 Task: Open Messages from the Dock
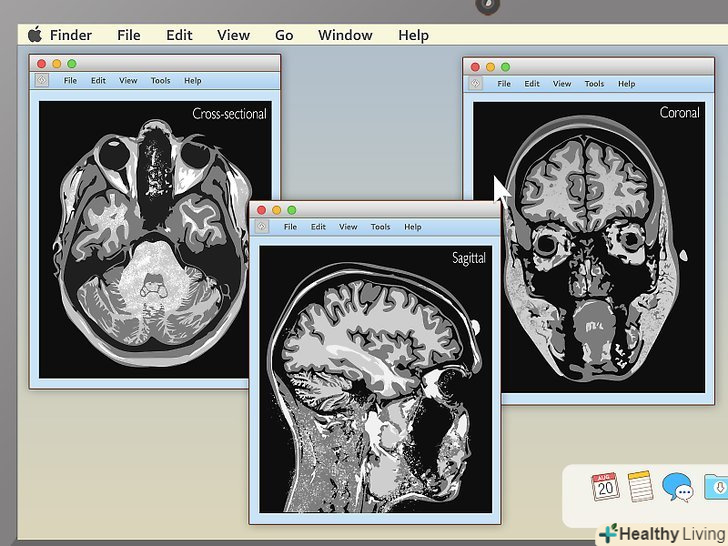(x=677, y=487)
